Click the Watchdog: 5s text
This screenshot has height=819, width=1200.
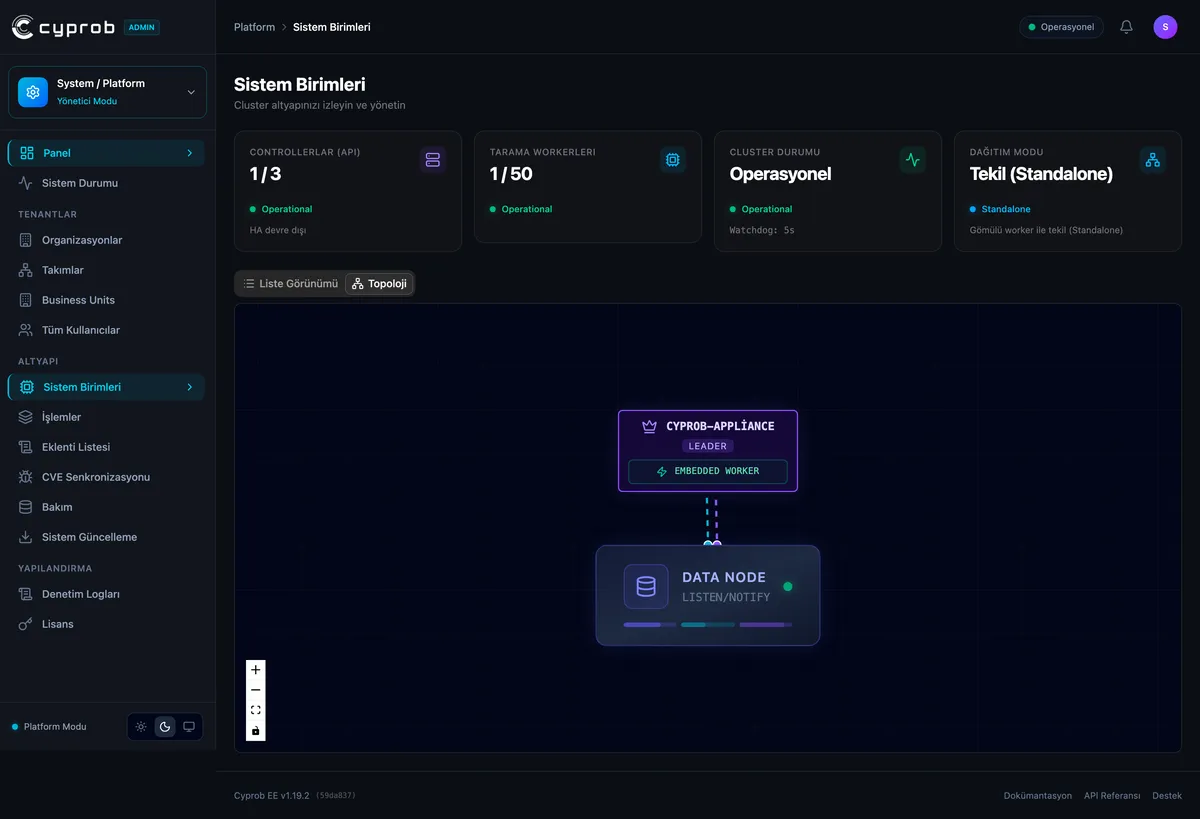pyautogui.click(x=762, y=230)
